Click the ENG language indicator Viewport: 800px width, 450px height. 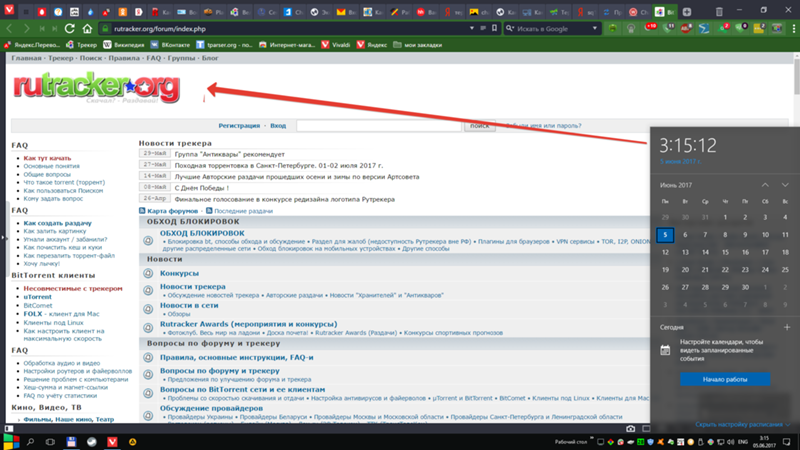click(x=743, y=442)
